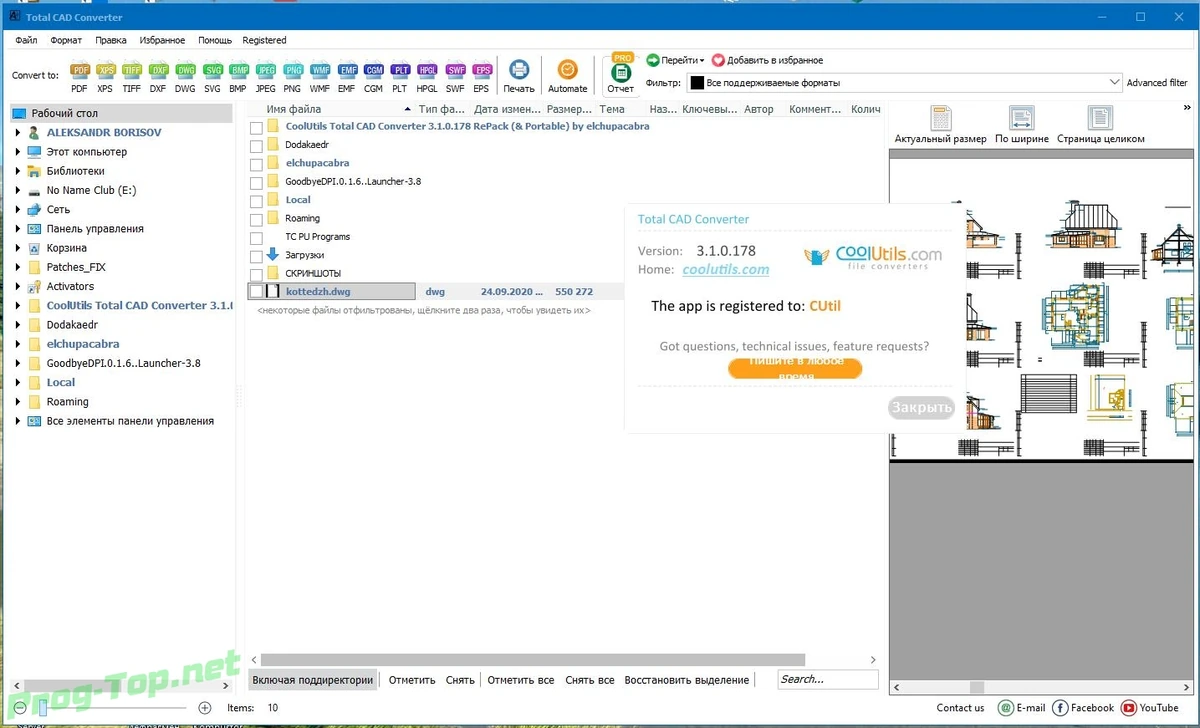Check the Local folder row checkbox
This screenshot has height=728, width=1200.
[257, 201]
